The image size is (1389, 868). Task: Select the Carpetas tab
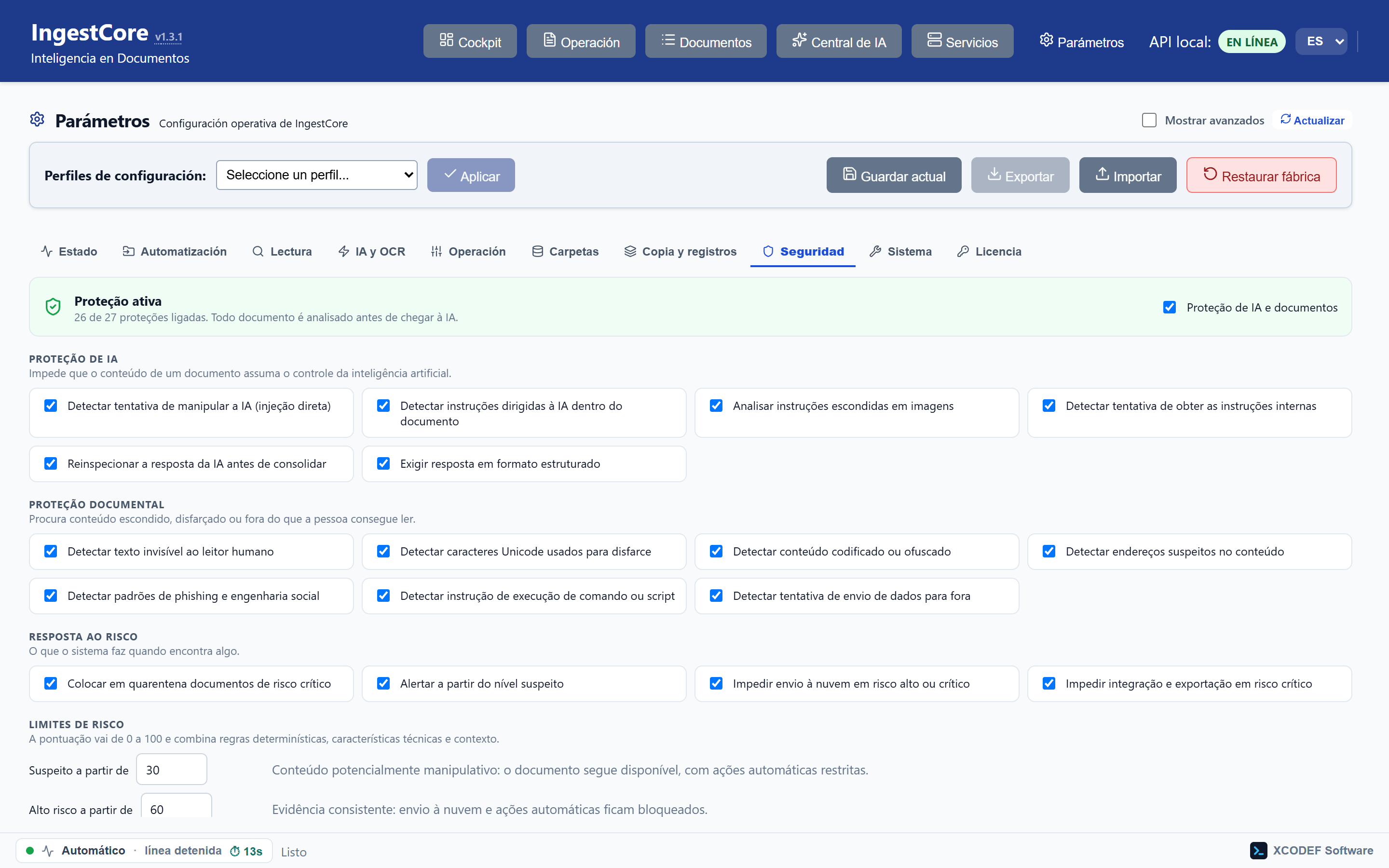pyautogui.click(x=565, y=251)
